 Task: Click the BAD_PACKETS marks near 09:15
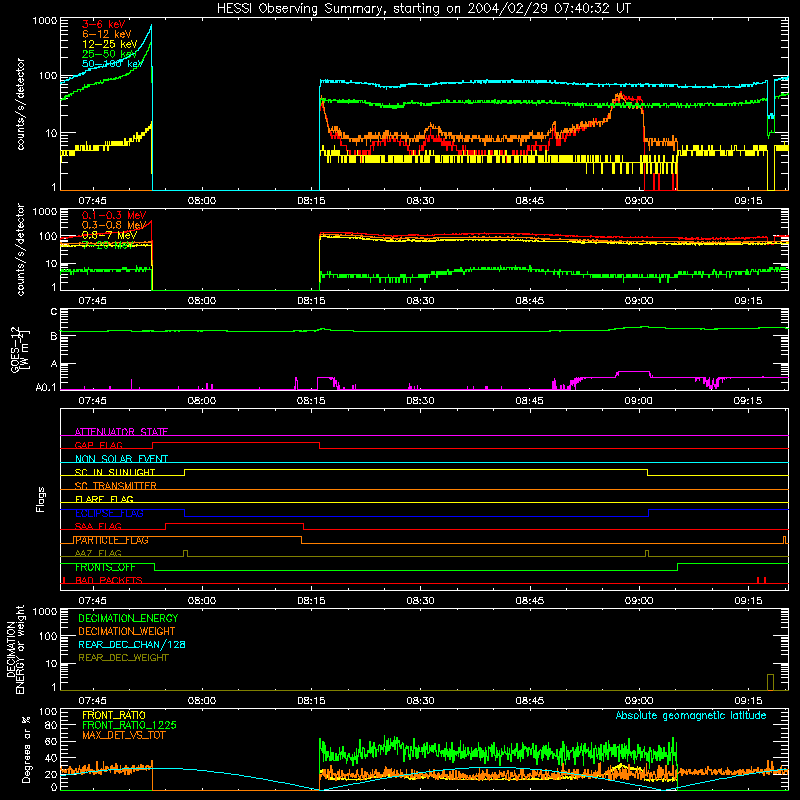coord(762,580)
